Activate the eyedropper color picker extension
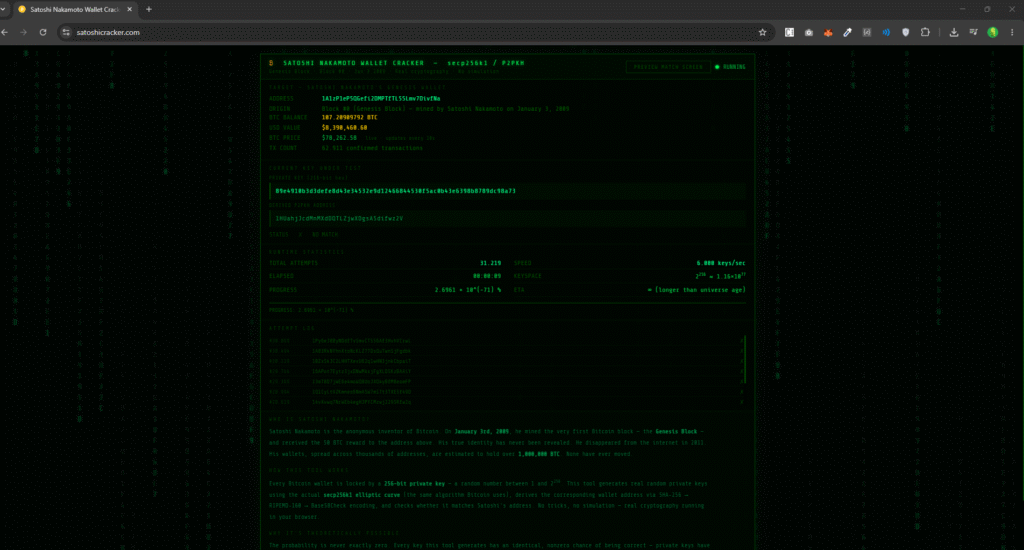1024x550 pixels. (847, 32)
